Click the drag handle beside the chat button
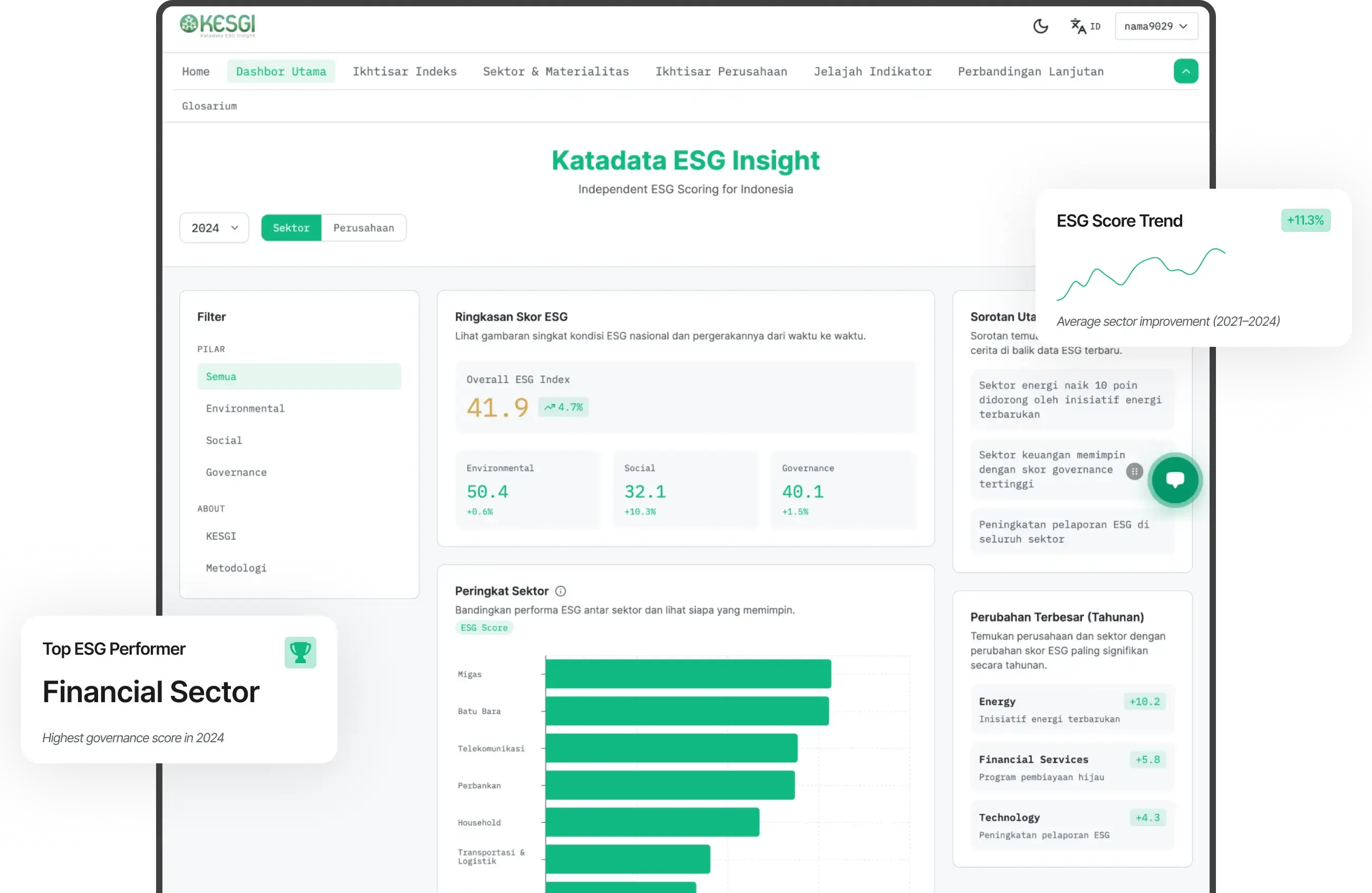This screenshot has width=1372, height=893. click(1134, 472)
